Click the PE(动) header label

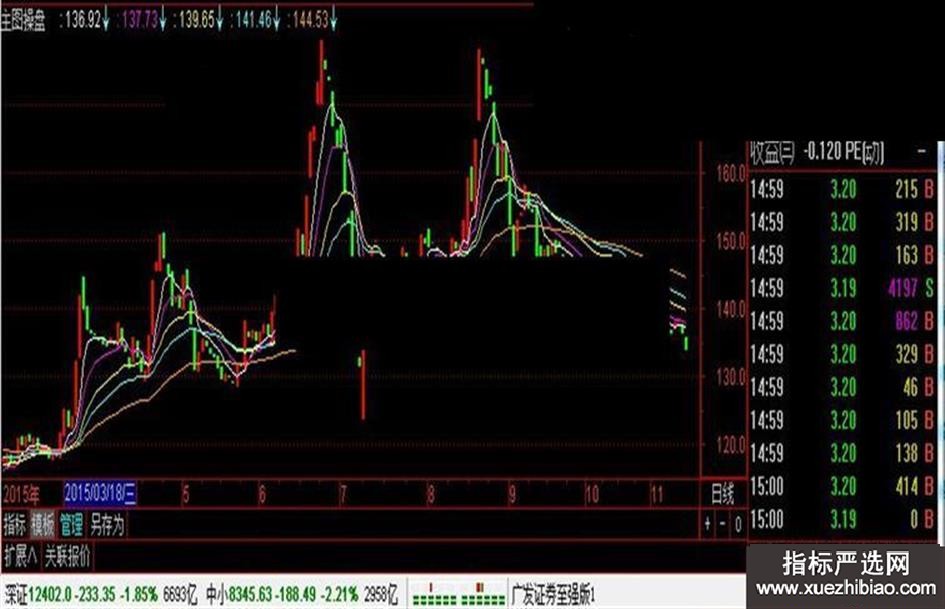(x=864, y=153)
